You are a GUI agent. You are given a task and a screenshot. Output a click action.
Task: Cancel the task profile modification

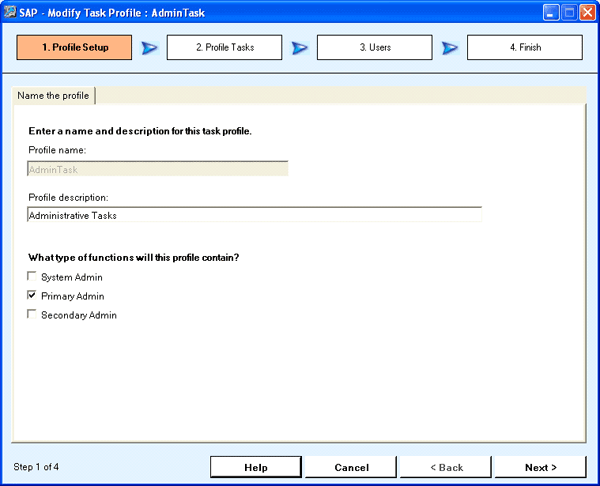(x=351, y=467)
